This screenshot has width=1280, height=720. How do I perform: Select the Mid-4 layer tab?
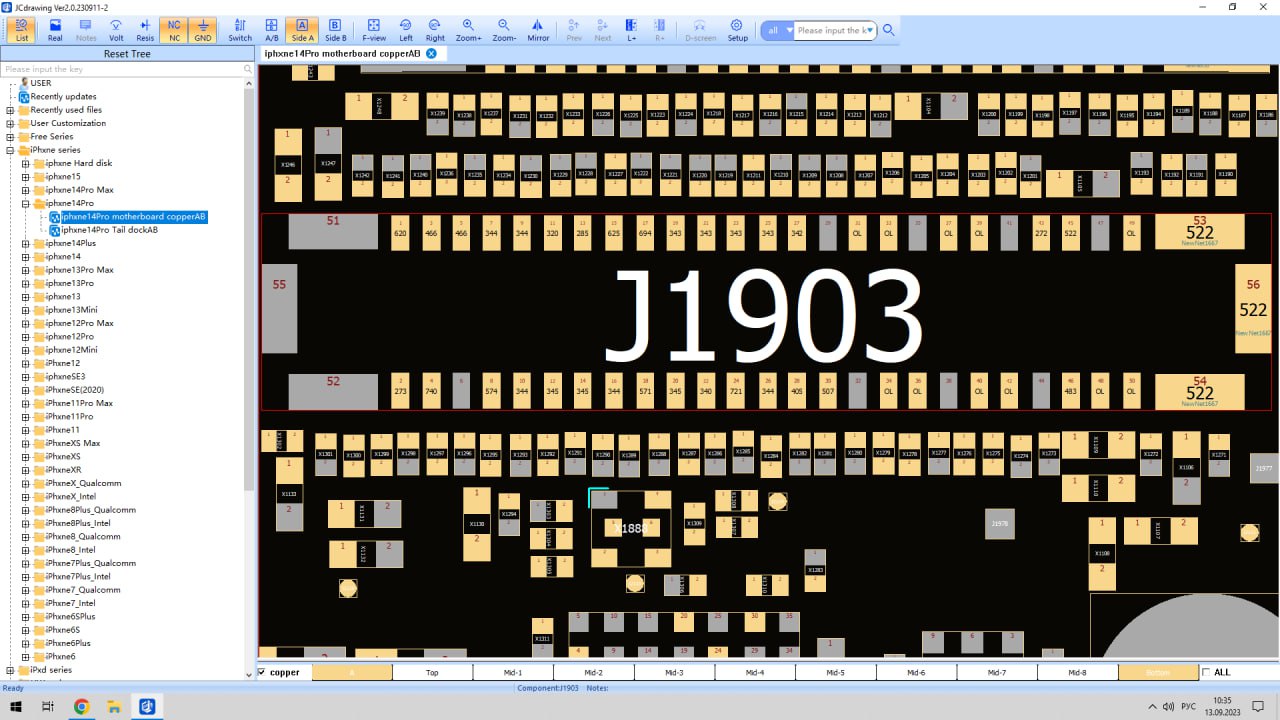click(x=755, y=673)
